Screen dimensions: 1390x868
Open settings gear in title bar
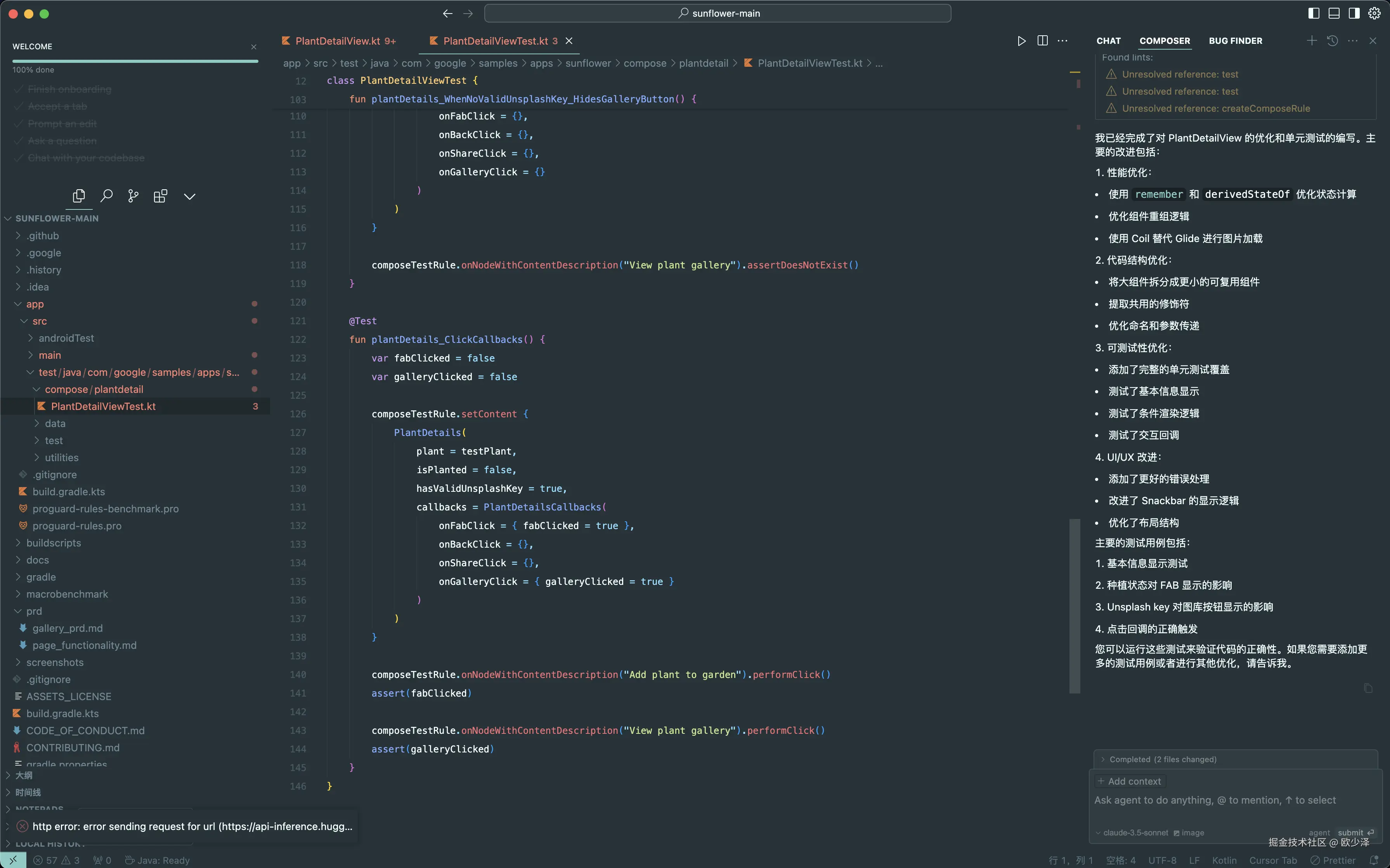pyautogui.click(x=1374, y=13)
